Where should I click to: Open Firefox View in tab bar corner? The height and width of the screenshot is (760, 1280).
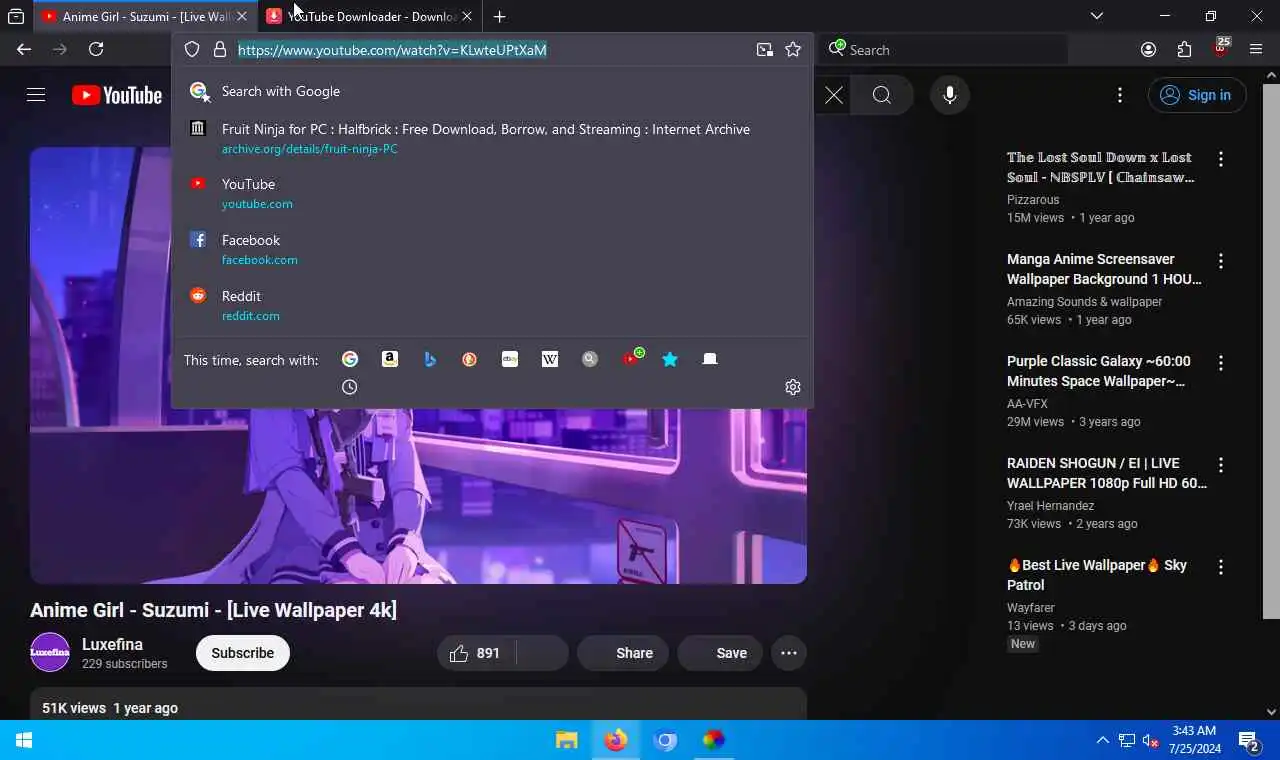point(16,16)
